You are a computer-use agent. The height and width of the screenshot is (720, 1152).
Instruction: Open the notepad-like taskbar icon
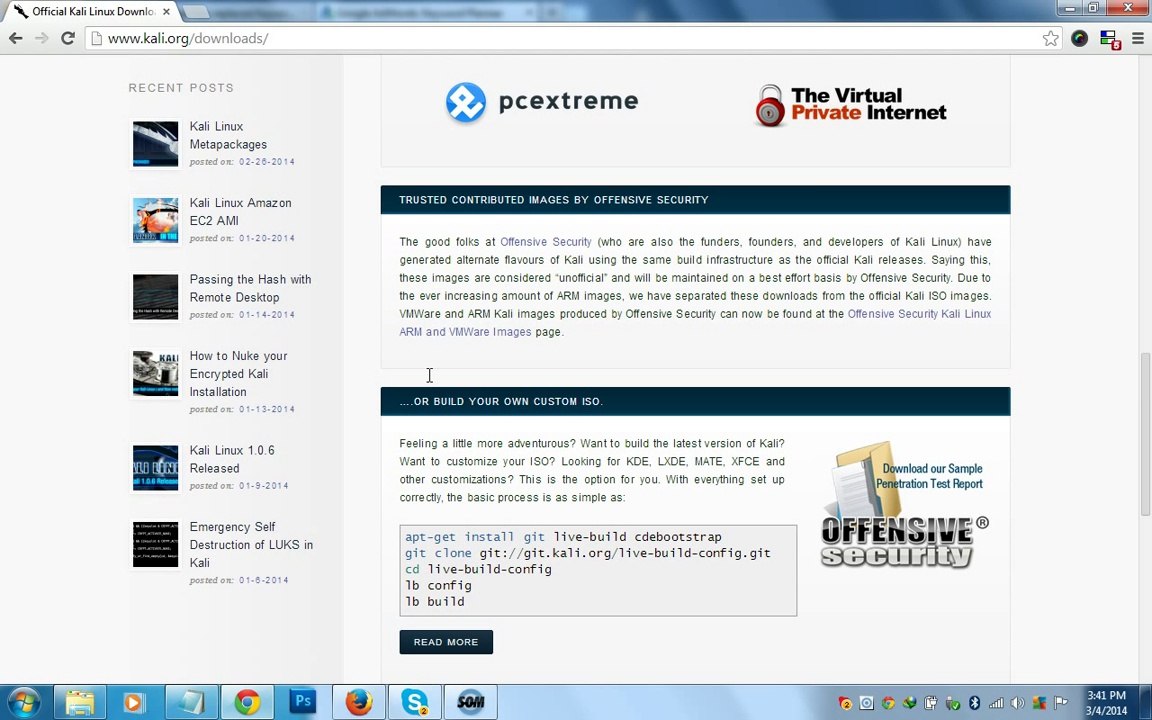[190, 702]
